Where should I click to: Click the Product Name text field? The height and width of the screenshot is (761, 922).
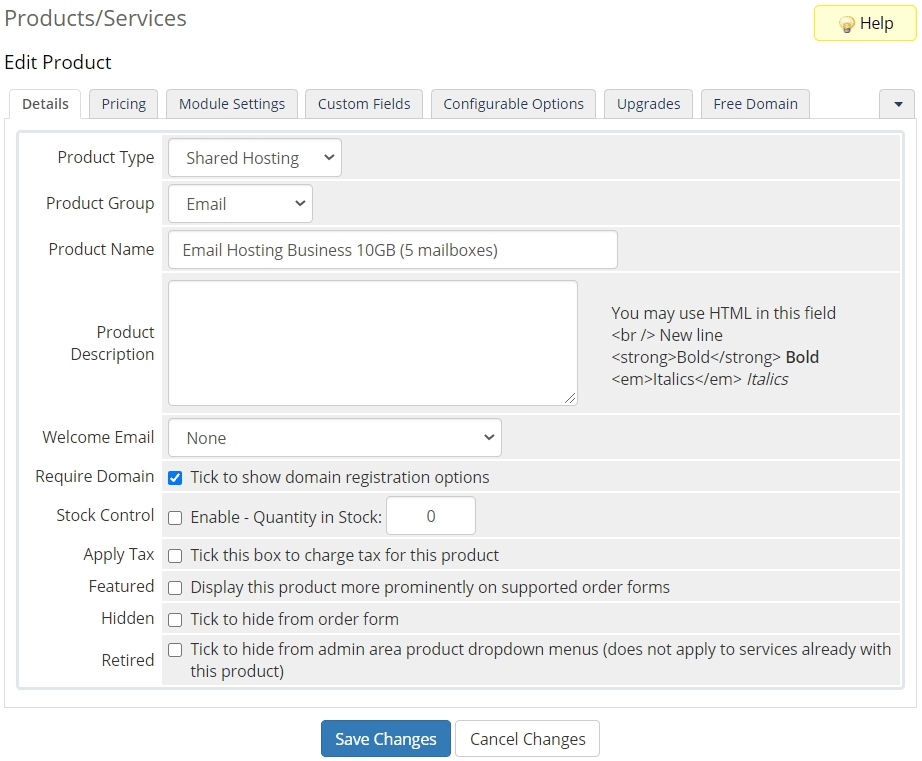tap(392, 250)
